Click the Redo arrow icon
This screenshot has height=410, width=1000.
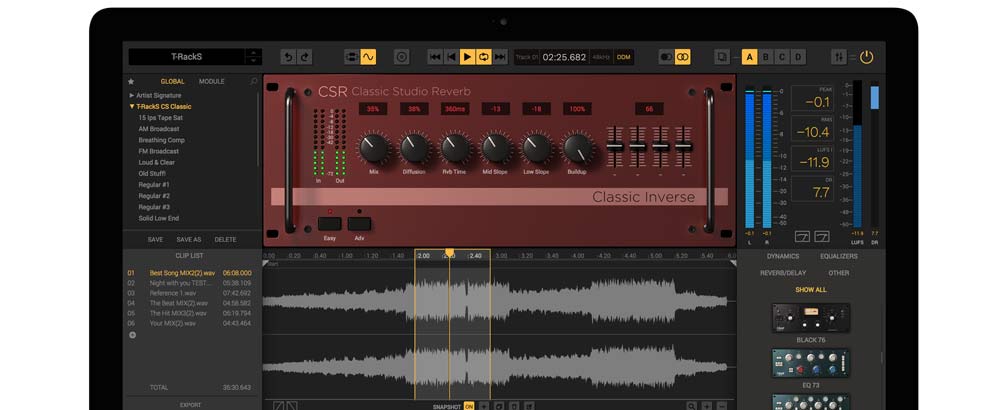click(305, 57)
